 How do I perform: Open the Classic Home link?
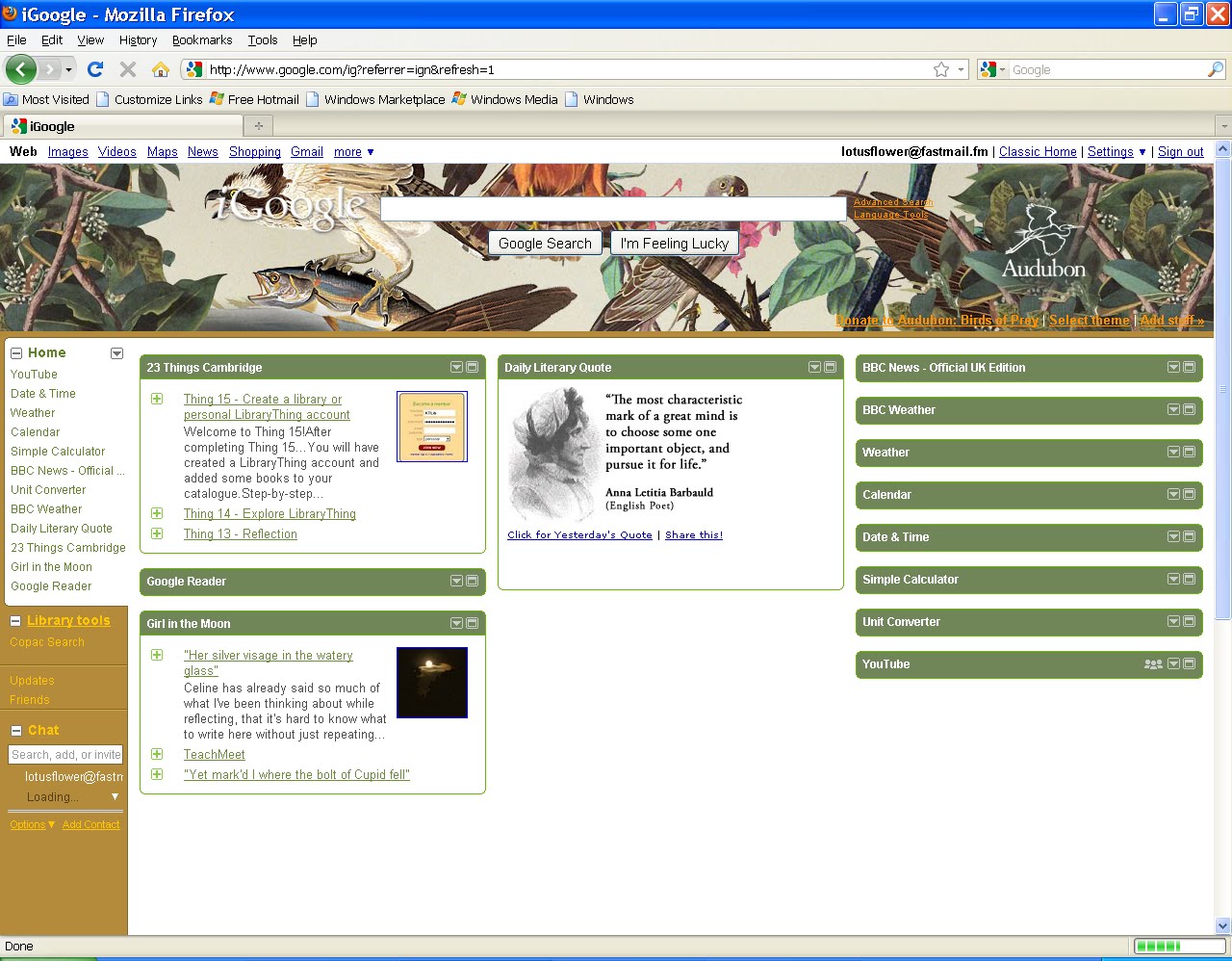(x=1038, y=152)
